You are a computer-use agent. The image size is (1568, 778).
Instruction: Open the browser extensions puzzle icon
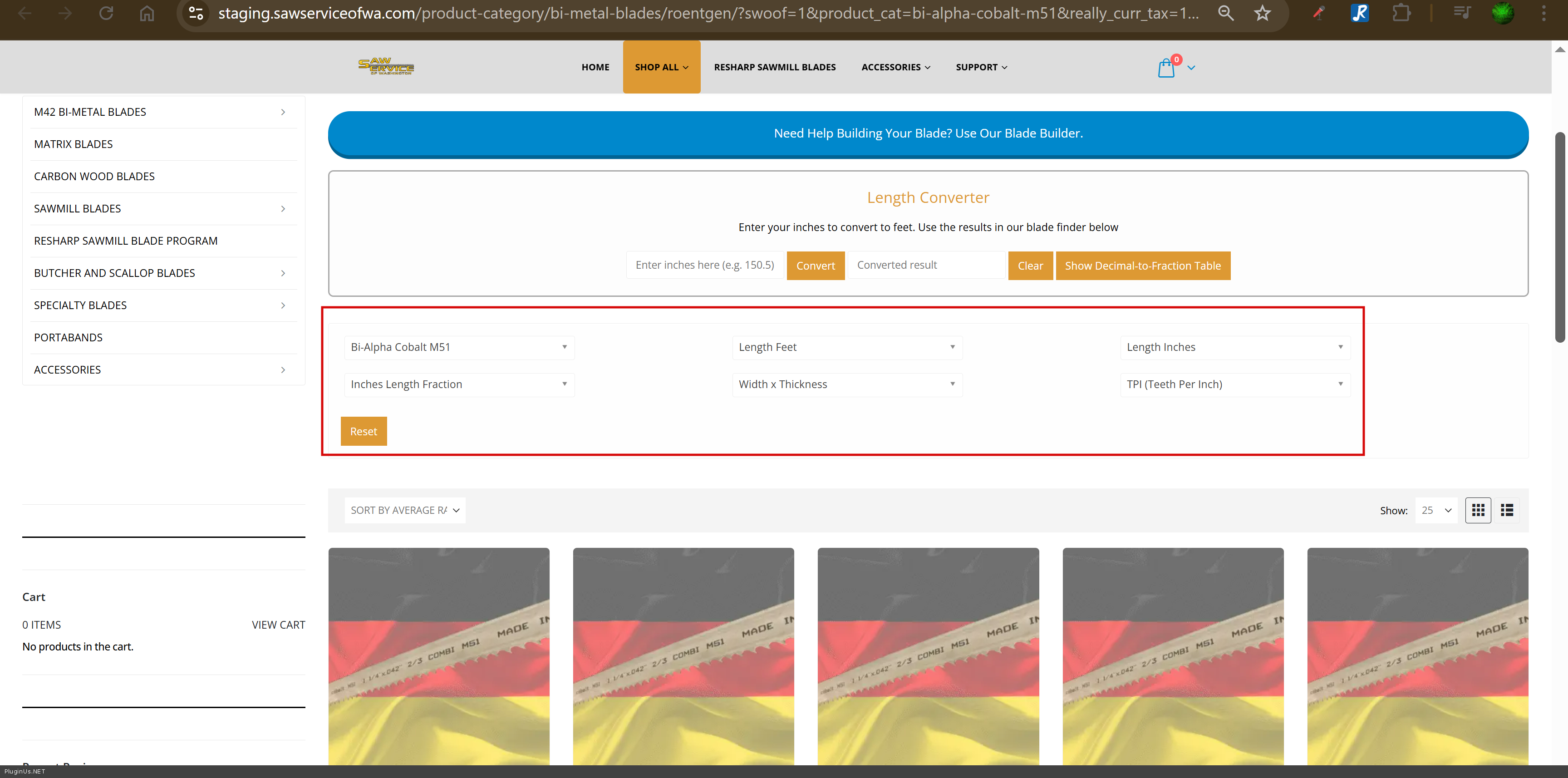click(1401, 14)
